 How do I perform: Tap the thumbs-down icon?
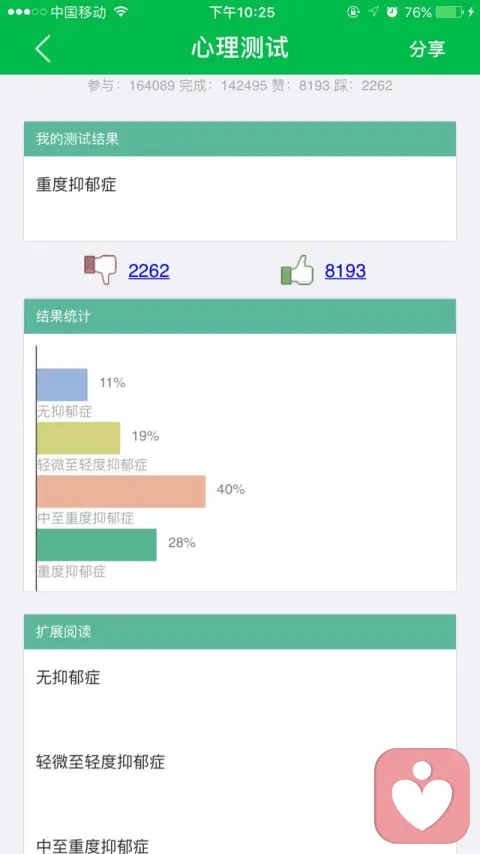coord(101,269)
